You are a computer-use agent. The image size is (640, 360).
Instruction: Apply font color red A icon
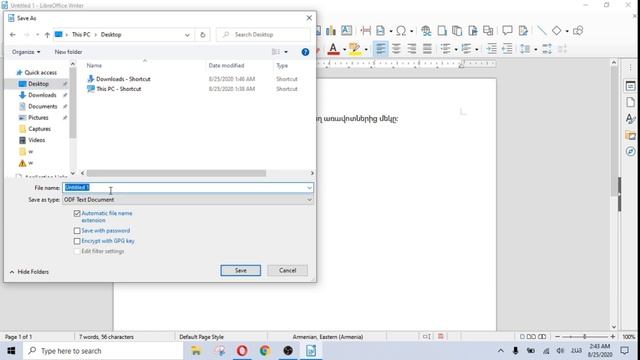point(333,49)
